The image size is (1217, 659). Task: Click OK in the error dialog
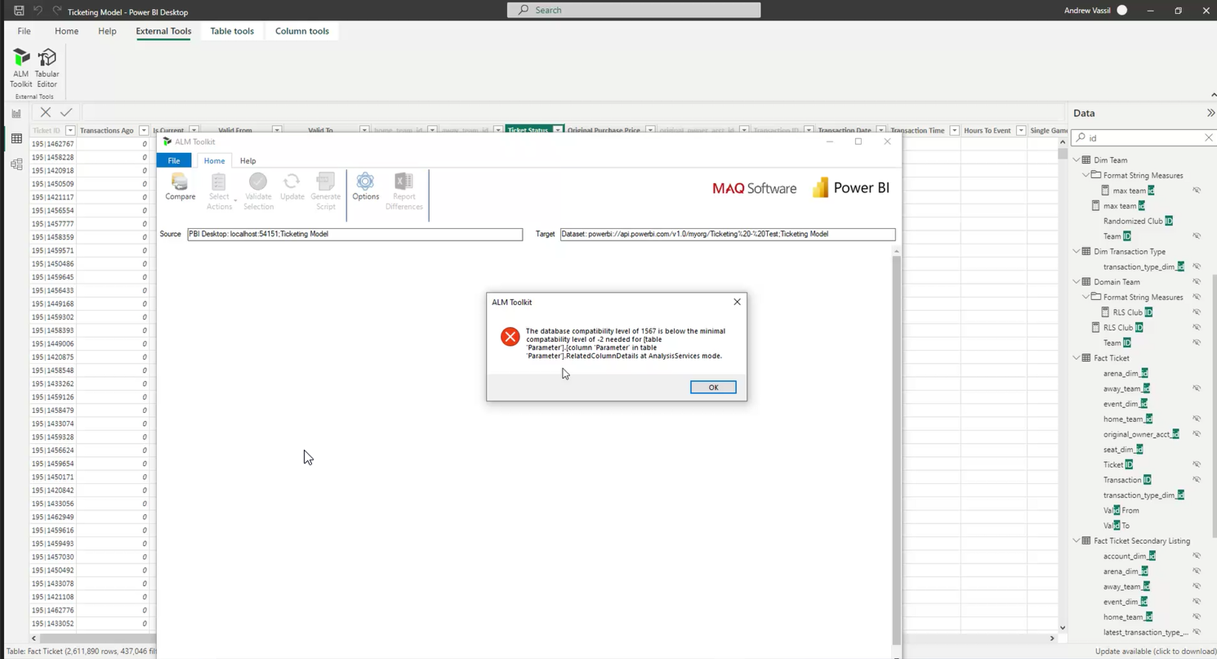coord(713,387)
